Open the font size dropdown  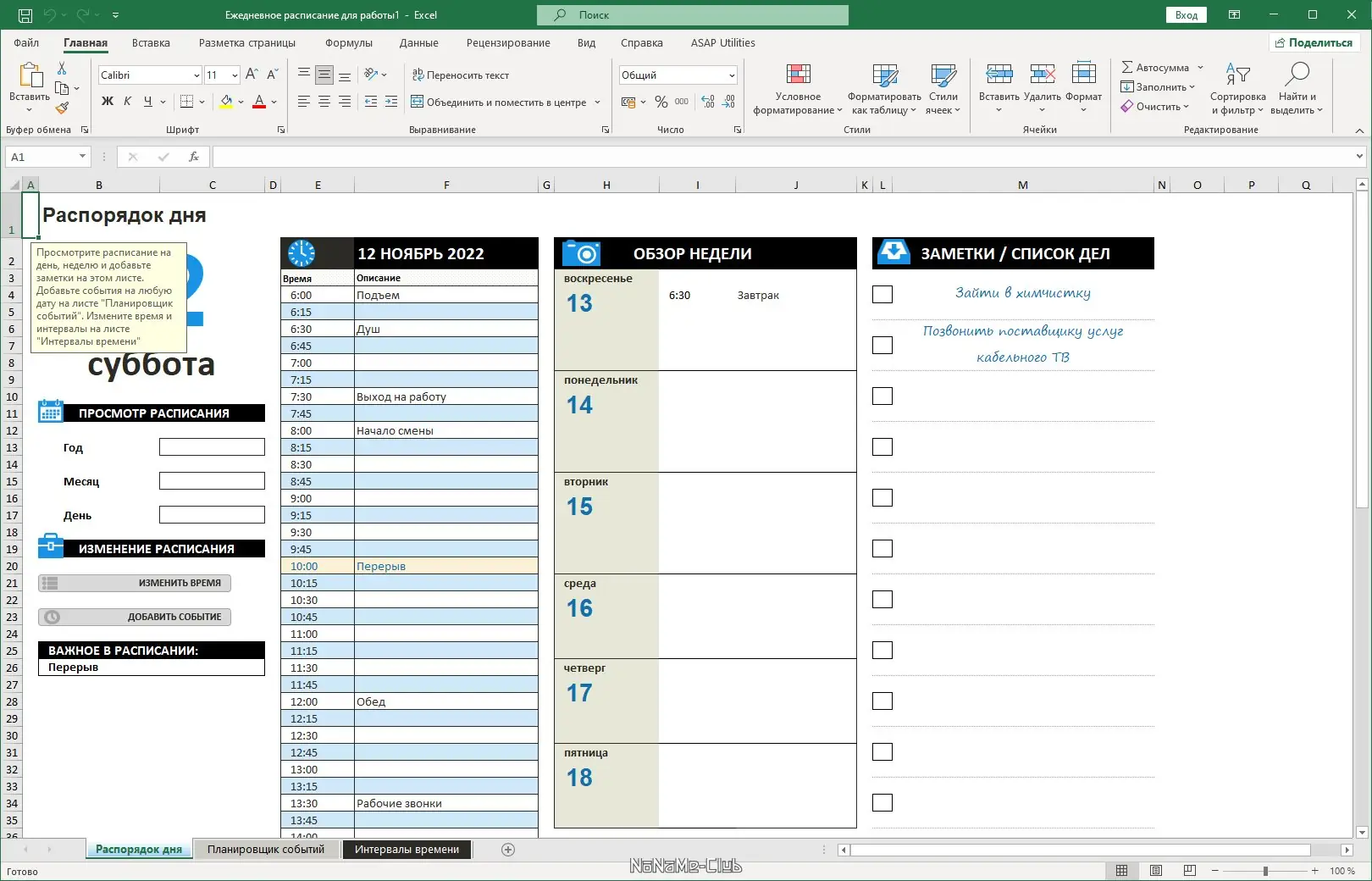coord(235,75)
